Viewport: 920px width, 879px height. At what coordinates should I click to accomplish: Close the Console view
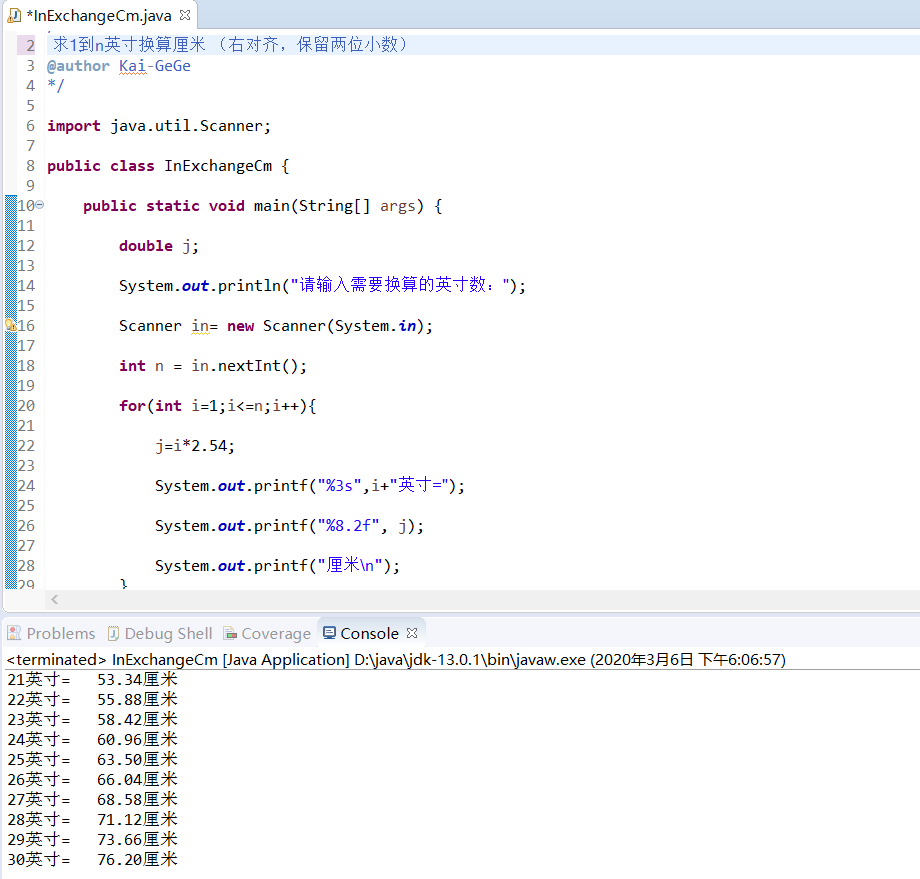411,633
